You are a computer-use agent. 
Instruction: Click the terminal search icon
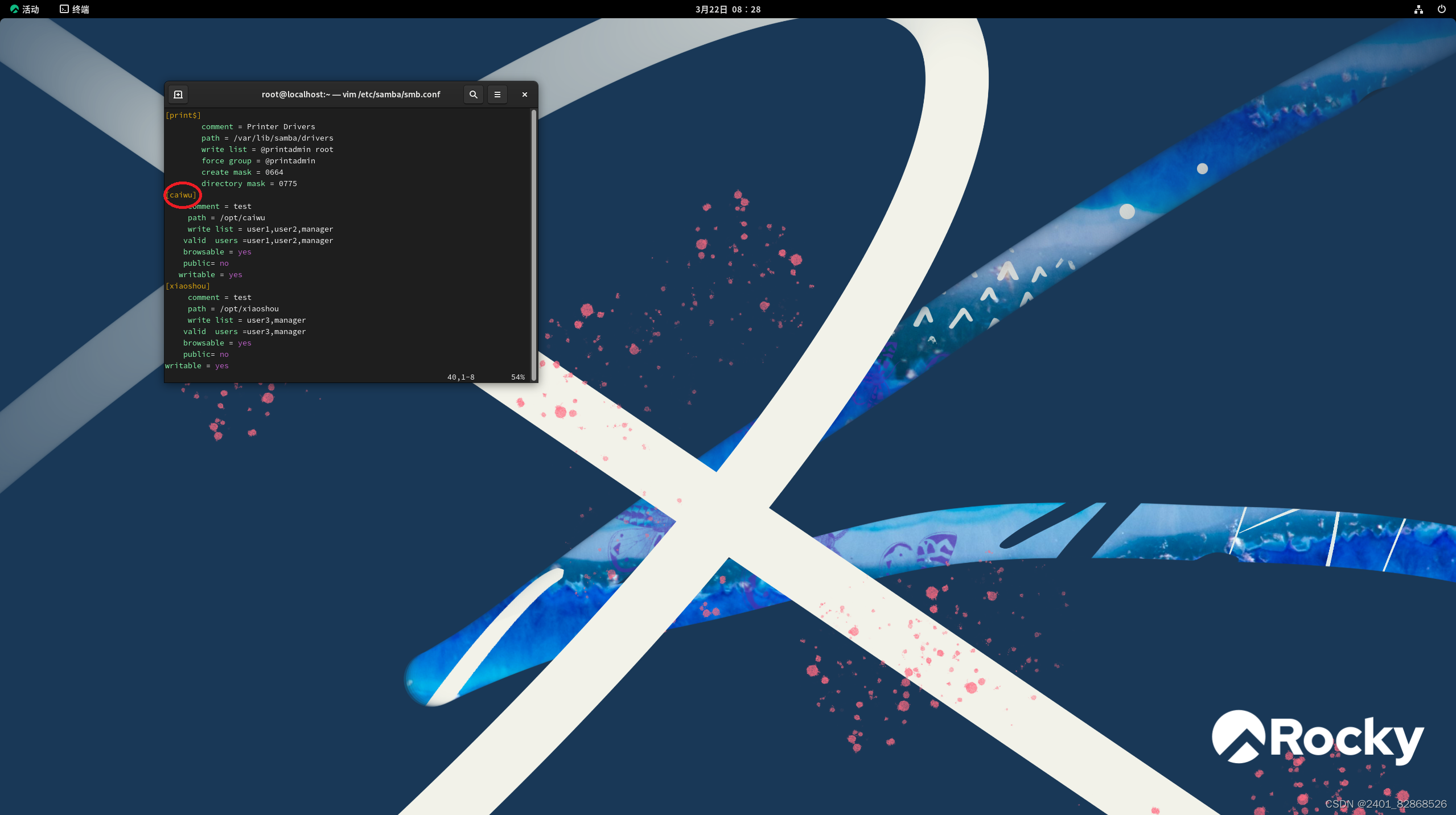click(473, 94)
